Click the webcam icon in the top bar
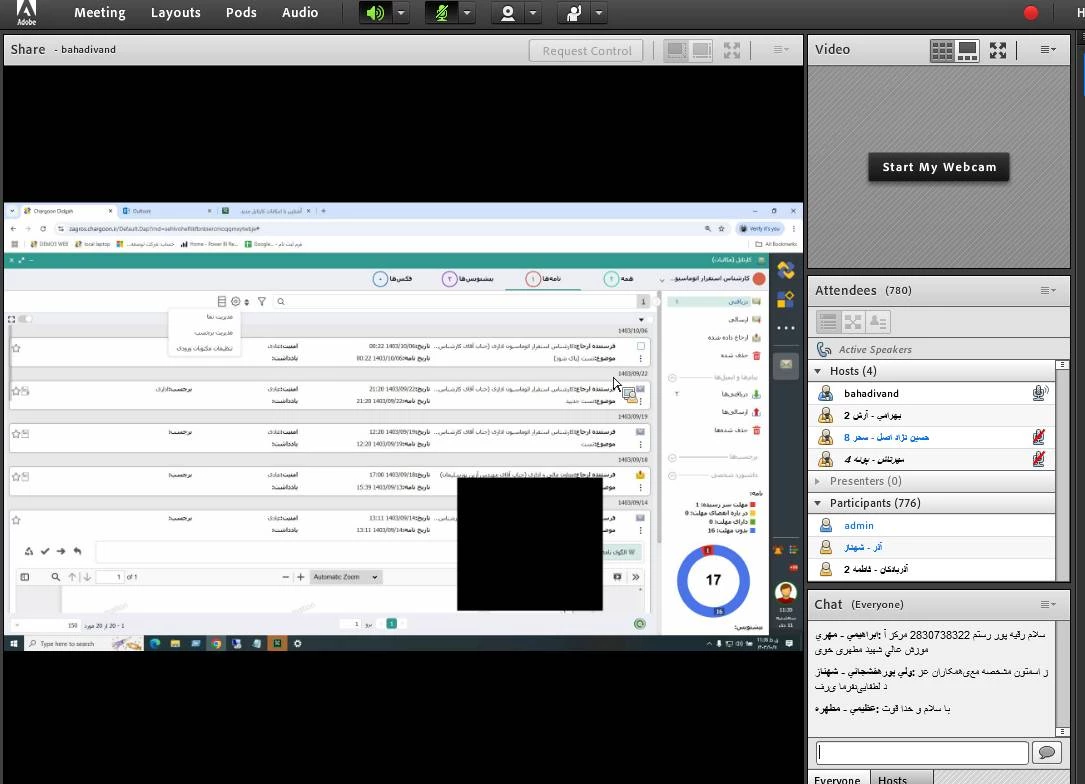 click(x=508, y=13)
